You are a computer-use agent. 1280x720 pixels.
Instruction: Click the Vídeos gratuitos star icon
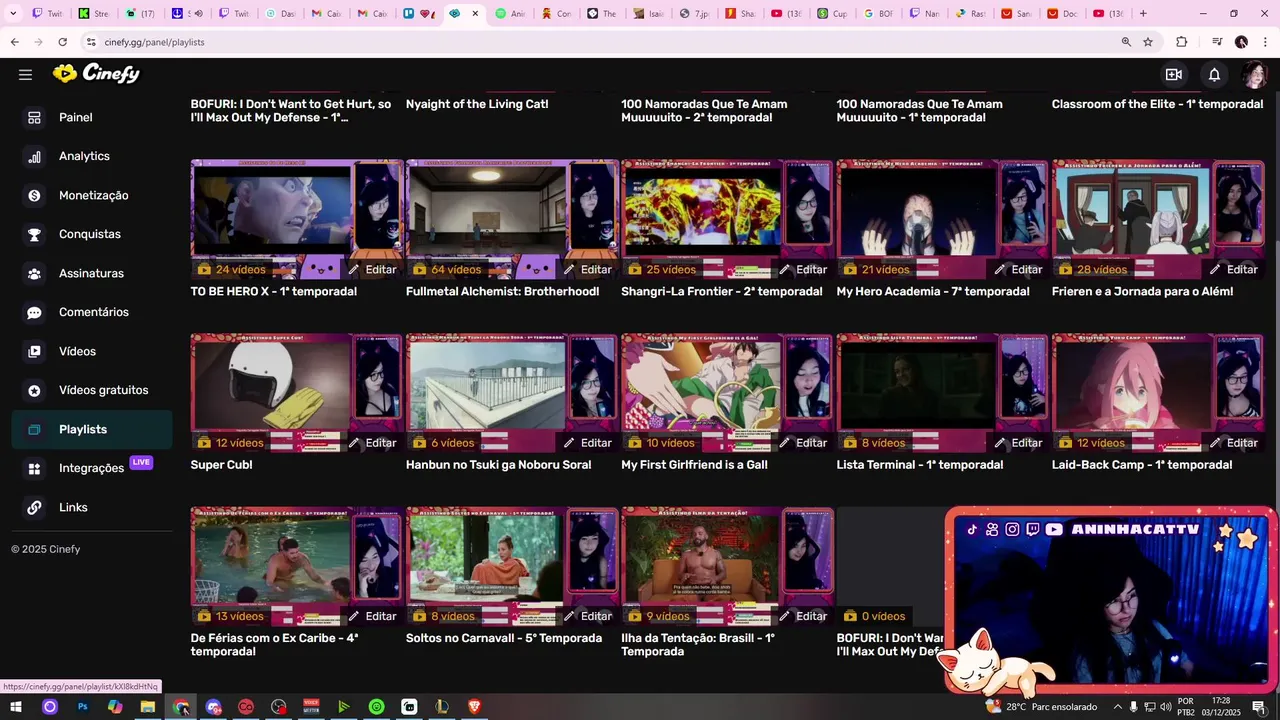34,390
